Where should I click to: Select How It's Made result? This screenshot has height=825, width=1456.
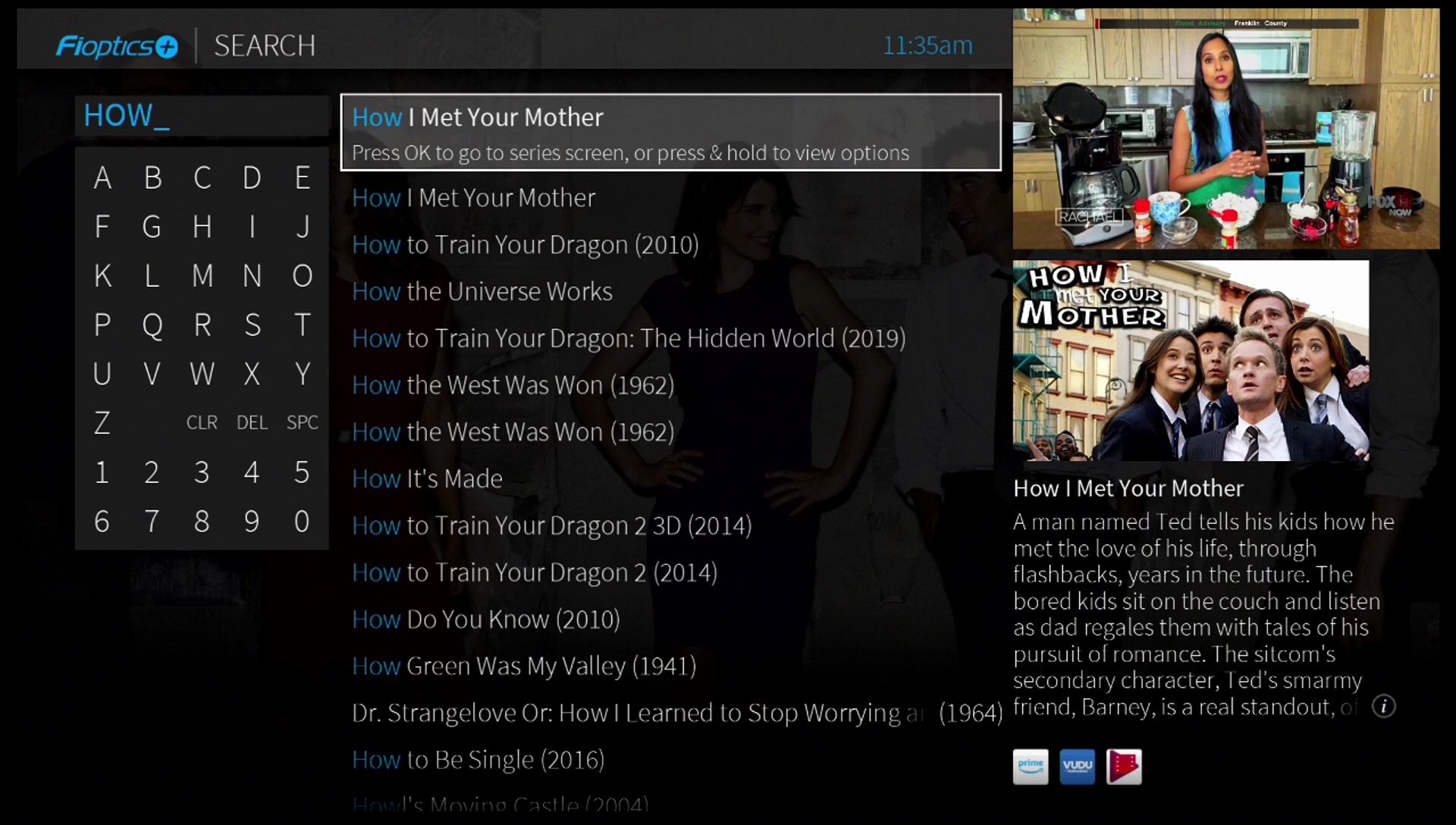427,479
